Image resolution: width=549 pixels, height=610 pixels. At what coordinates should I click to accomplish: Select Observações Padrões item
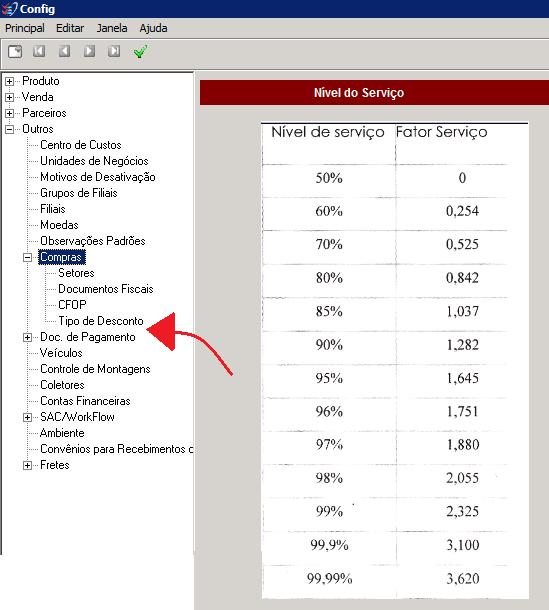[93, 241]
